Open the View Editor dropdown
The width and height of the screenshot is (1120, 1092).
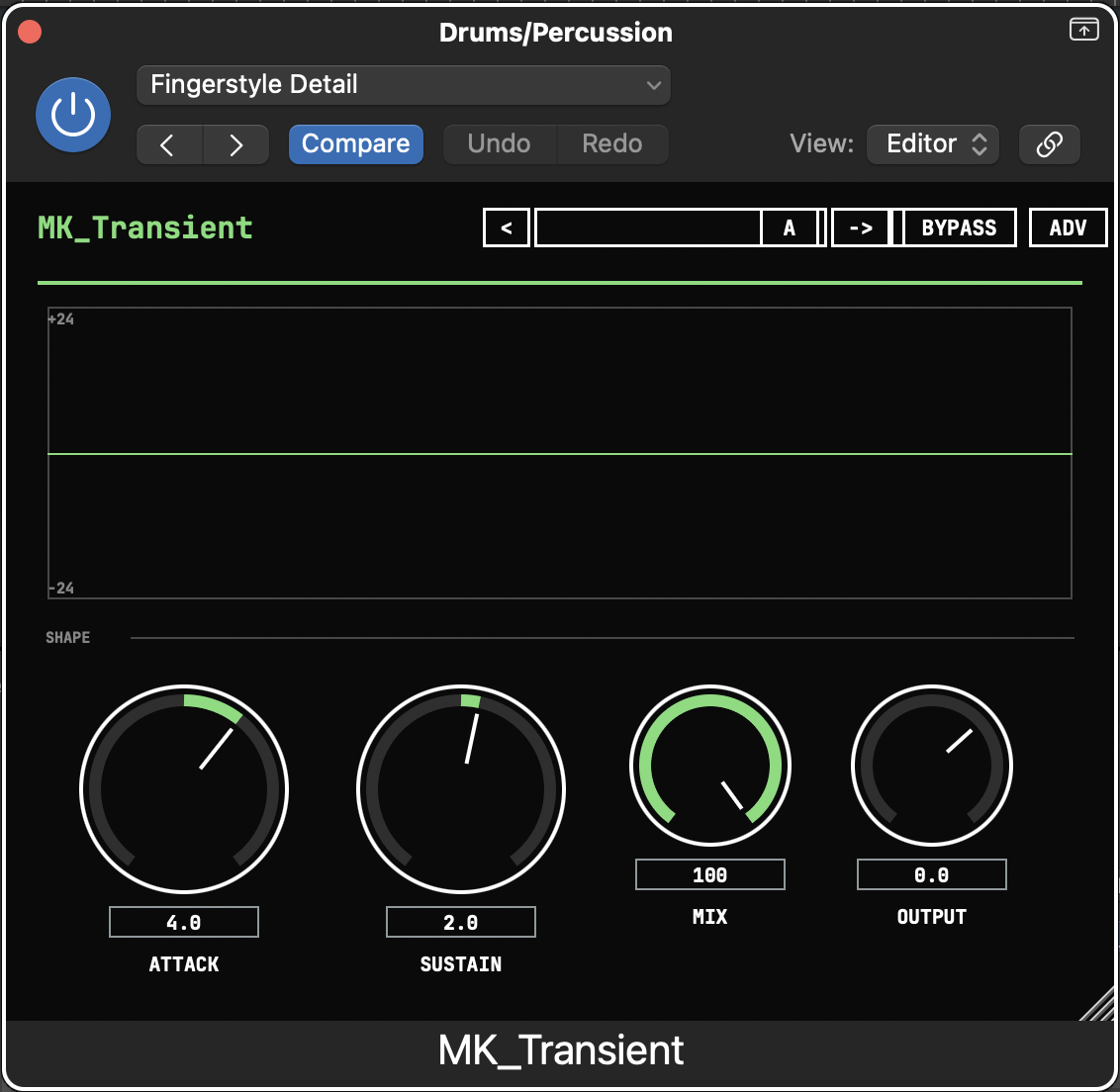point(932,144)
